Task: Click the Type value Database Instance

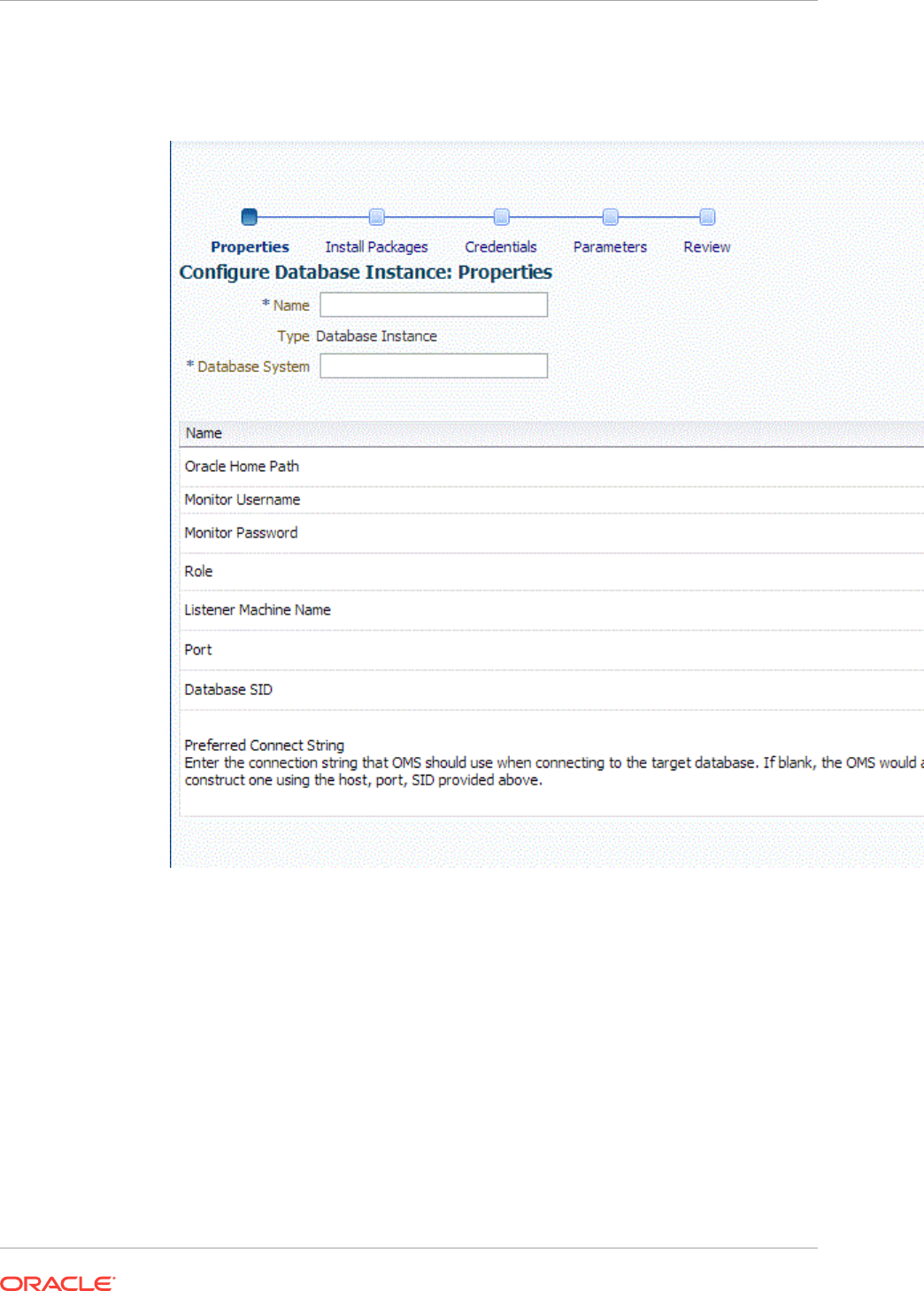Action: pyautogui.click(x=376, y=336)
